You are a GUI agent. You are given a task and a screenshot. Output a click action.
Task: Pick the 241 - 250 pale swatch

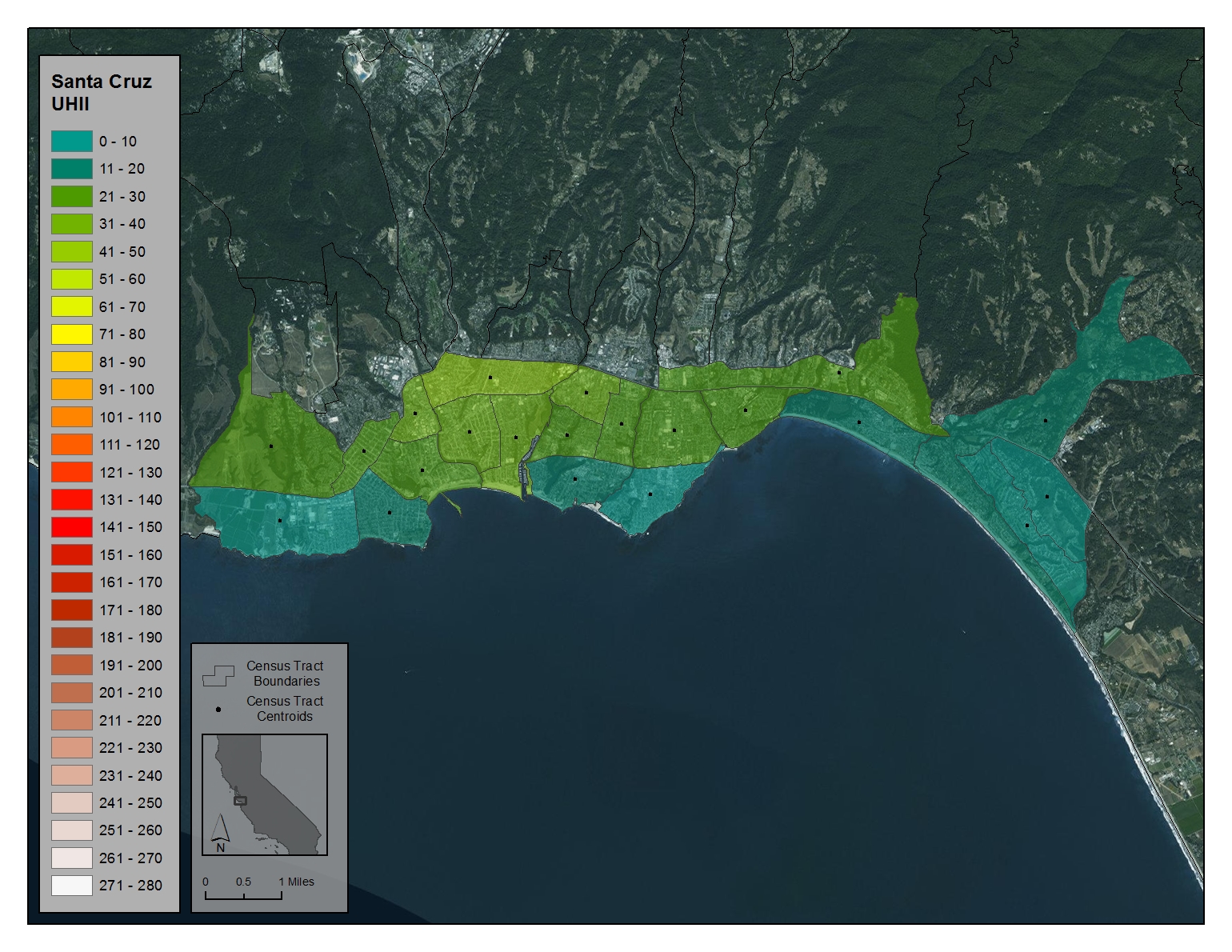(x=72, y=803)
